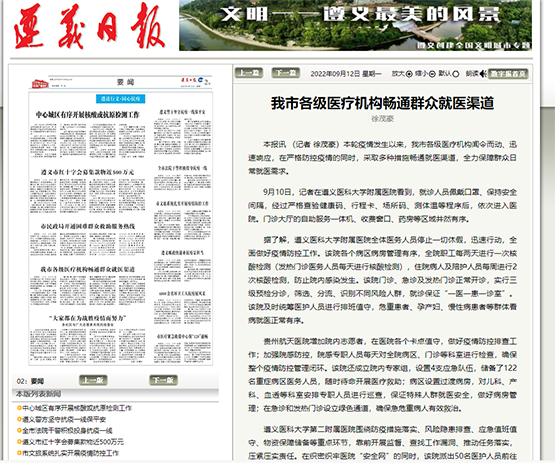Viewport: 555px width, 463px height.
Task: Go to previous article with 上一篇
Action: [x=249, y=73]
